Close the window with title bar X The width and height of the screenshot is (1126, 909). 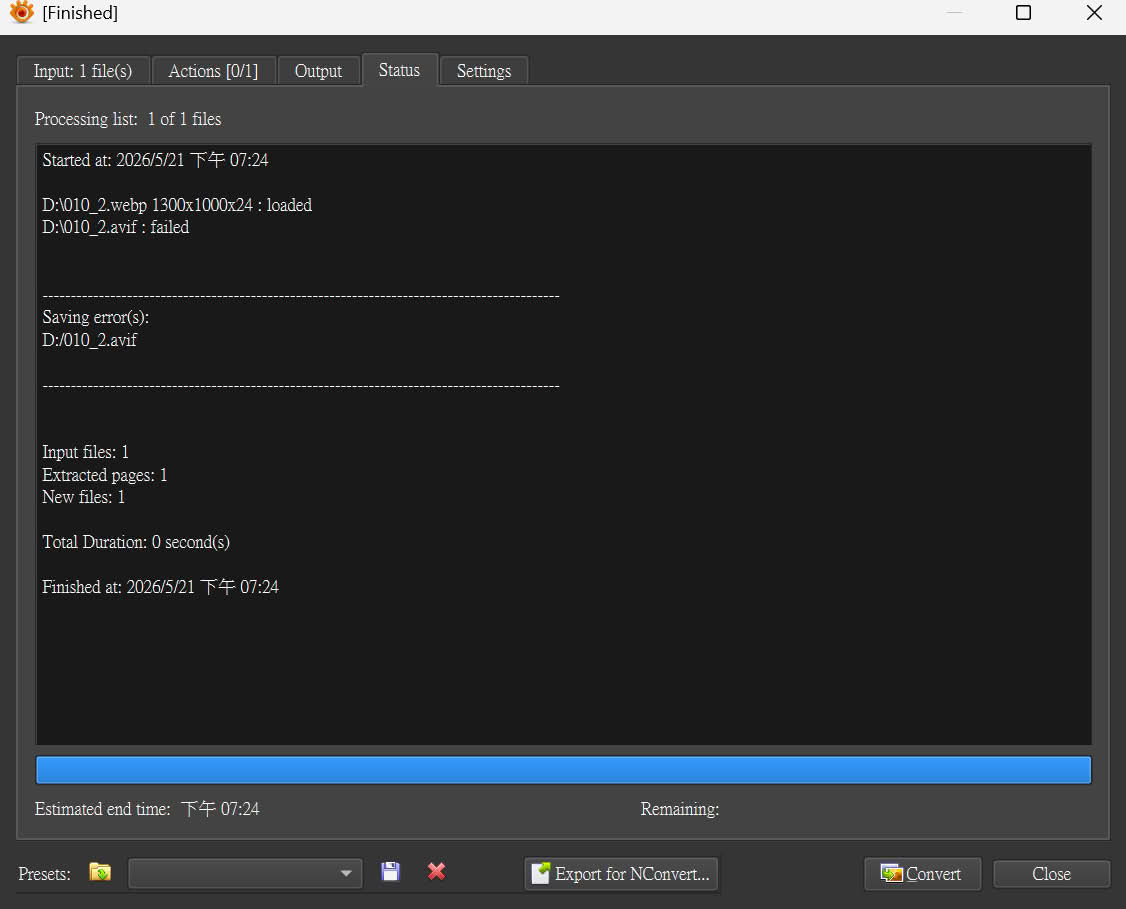click(x=1094, y=13)
